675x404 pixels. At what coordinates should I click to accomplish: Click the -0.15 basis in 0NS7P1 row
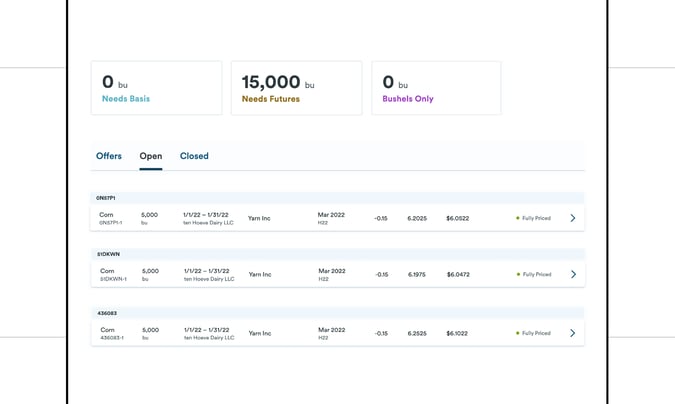(381, 218)
